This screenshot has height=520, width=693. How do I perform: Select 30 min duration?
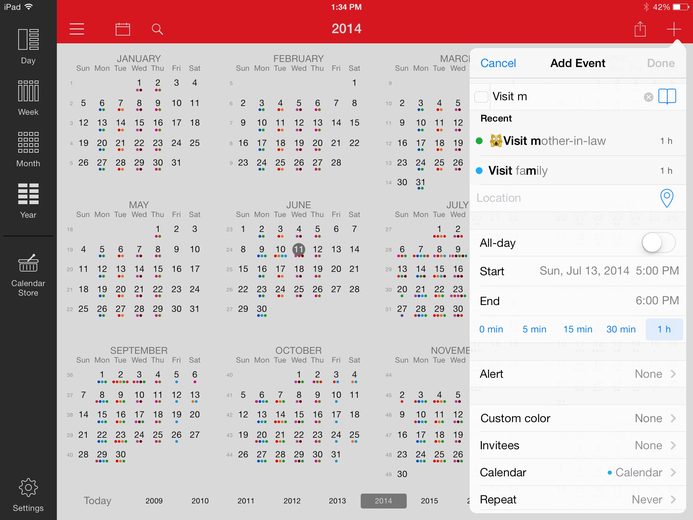tap(621, 329)
